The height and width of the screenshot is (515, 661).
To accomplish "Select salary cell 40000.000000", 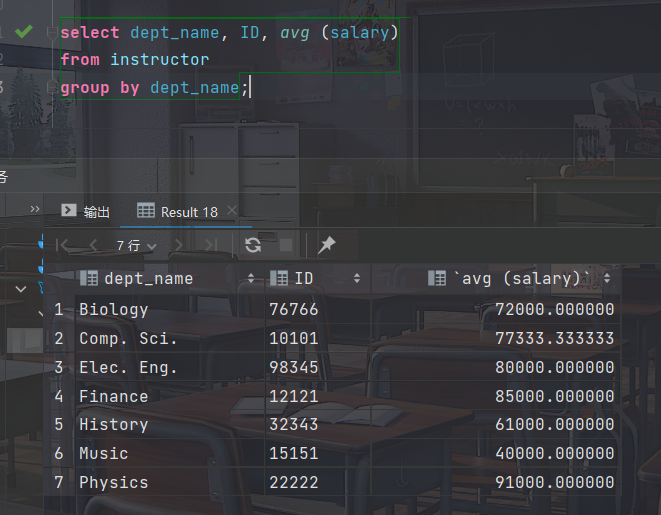I will (x=495, y=453).
